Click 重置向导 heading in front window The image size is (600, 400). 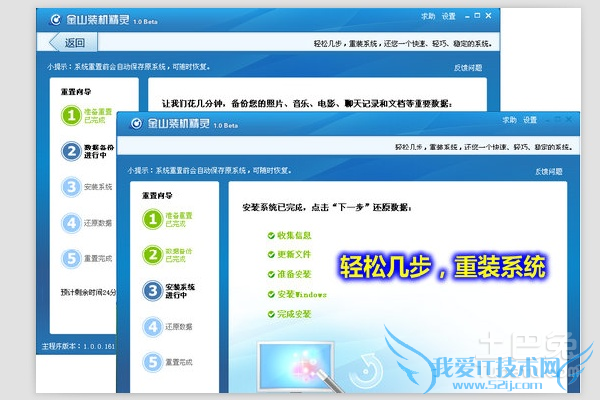pyautogui.click(x=157, y=196)
